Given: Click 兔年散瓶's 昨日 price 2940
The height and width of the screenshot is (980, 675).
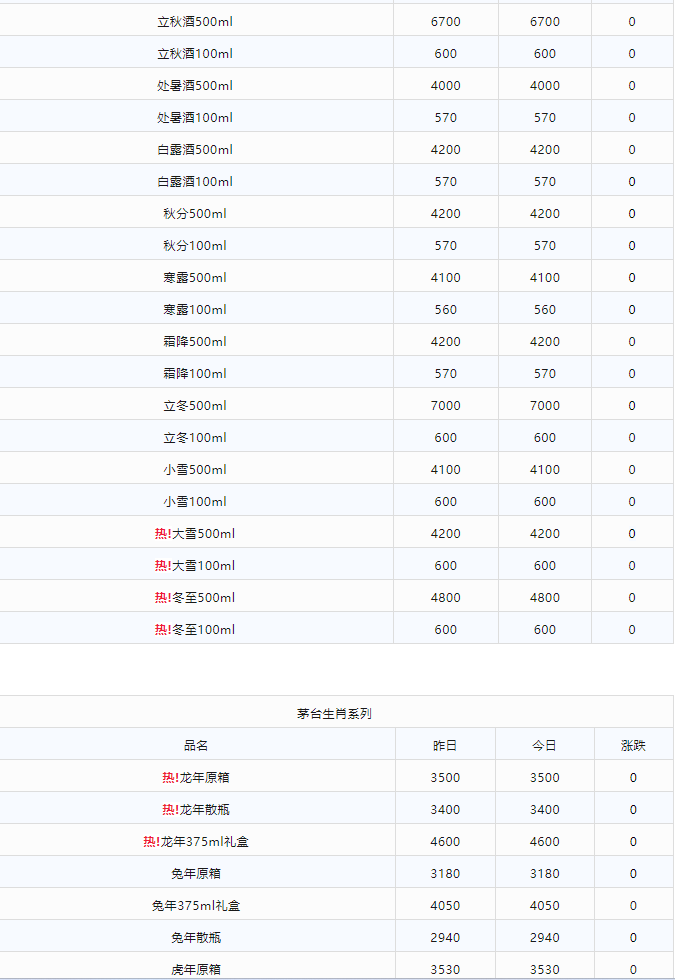Looking at the screenshot, I should [445, 938].
